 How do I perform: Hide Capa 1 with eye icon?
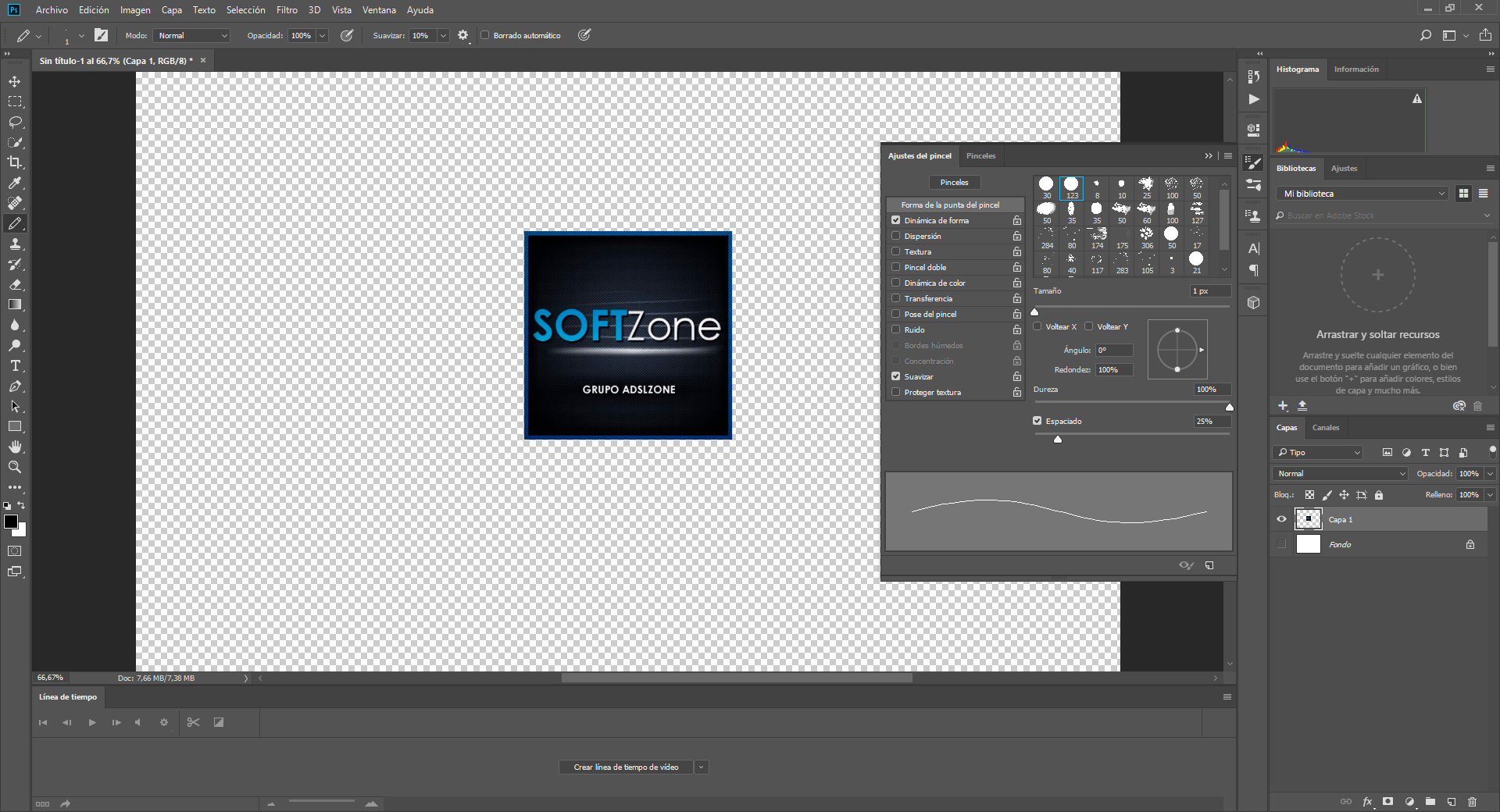click(1281, 519)
